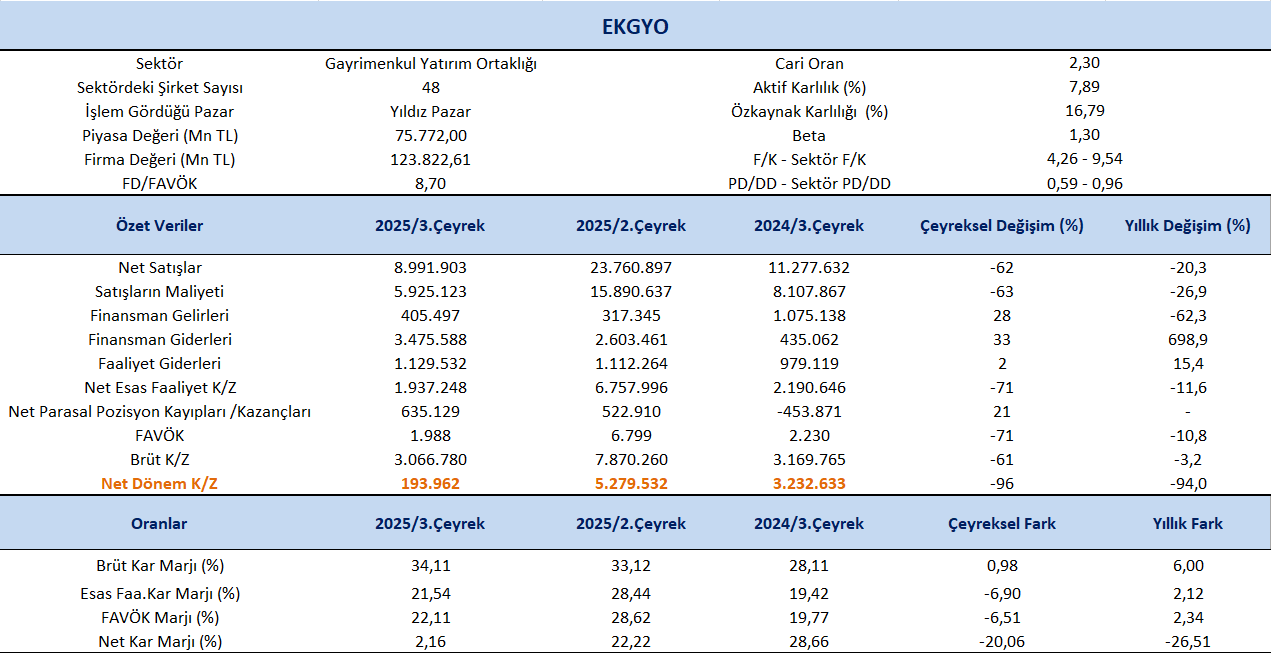Click the Brüt Kar Marjı value 34,11
Screen dimensions: 1271x653
[x=430, y=565]
